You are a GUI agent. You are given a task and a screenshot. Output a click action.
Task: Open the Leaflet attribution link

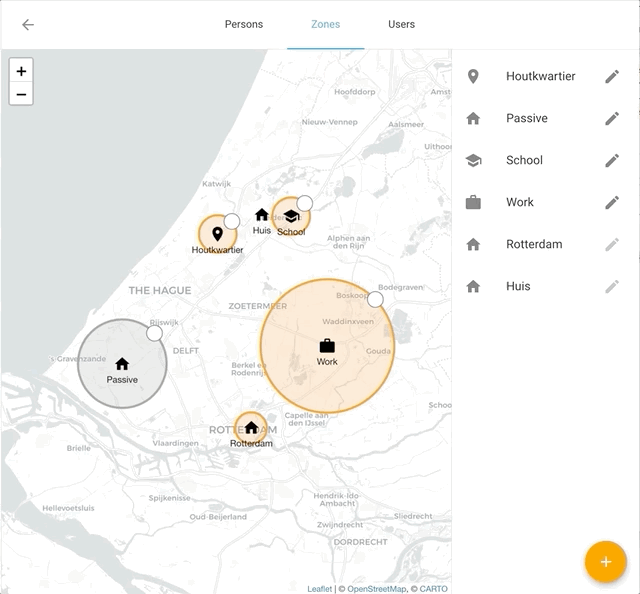(x=320, y=589)
